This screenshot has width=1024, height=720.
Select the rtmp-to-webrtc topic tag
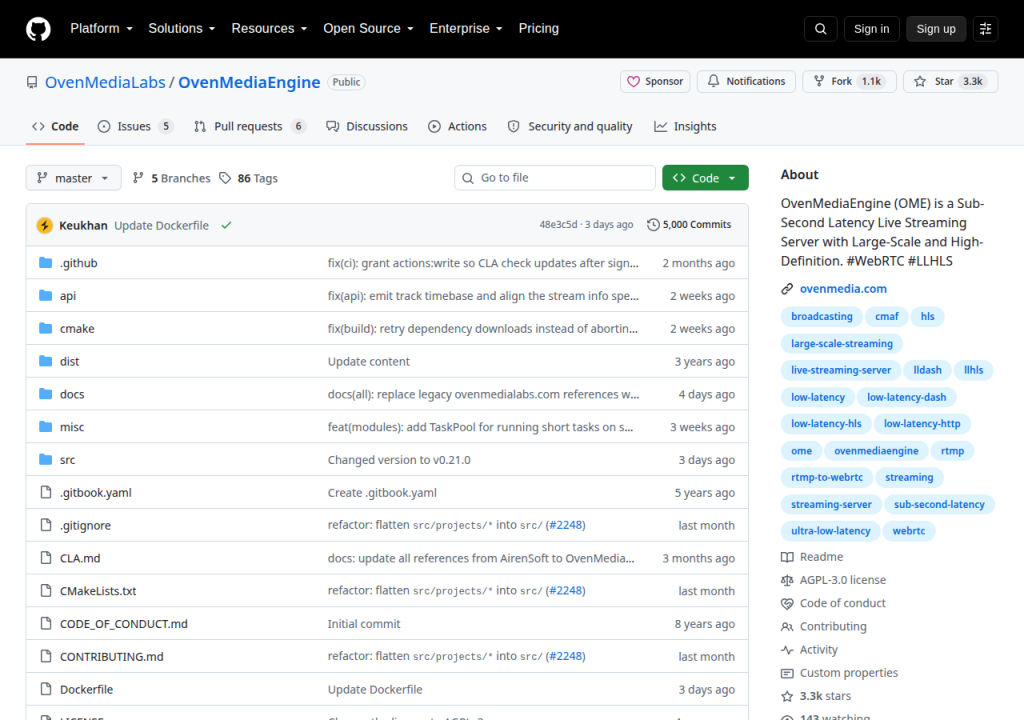pyautogui.click(x=827, y=477)
